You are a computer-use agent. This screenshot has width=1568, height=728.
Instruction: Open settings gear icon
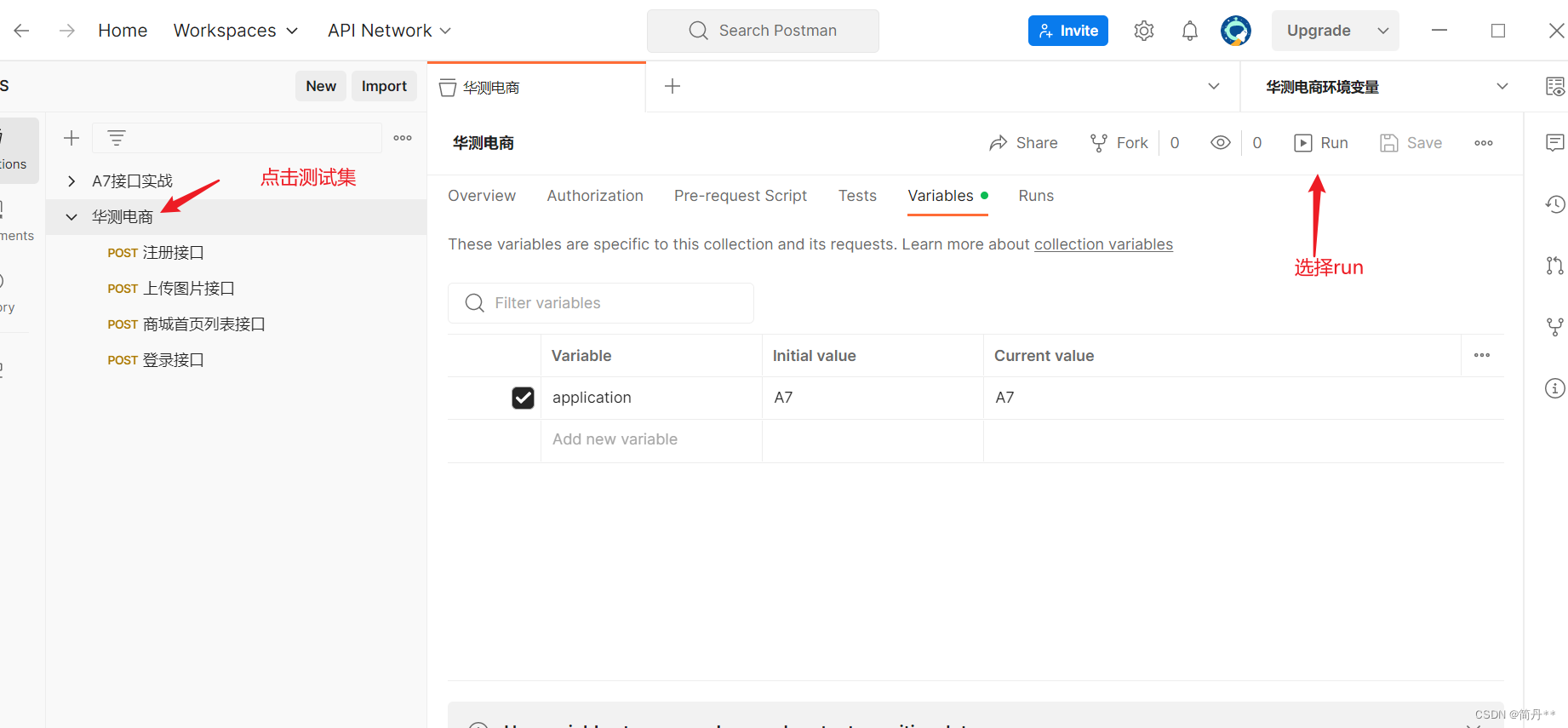click(1144, 31)
